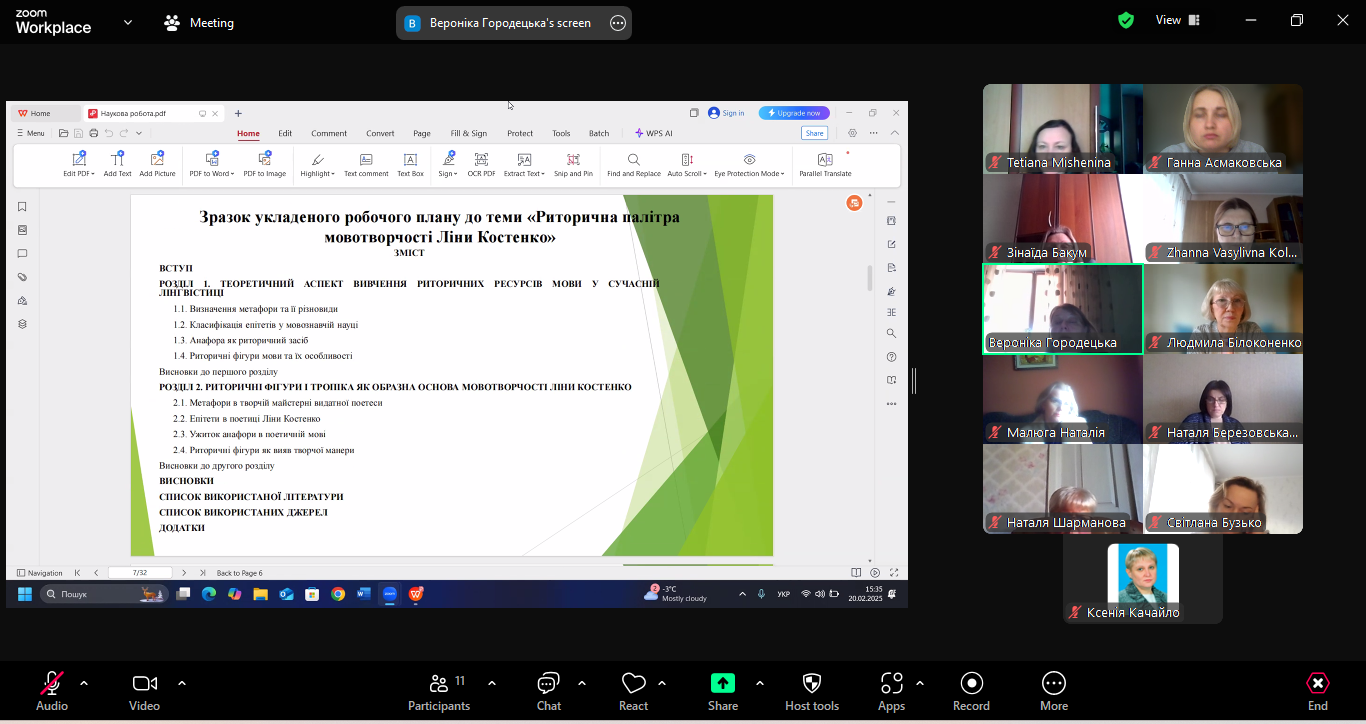Select the Highlight tool

point(318,165)
